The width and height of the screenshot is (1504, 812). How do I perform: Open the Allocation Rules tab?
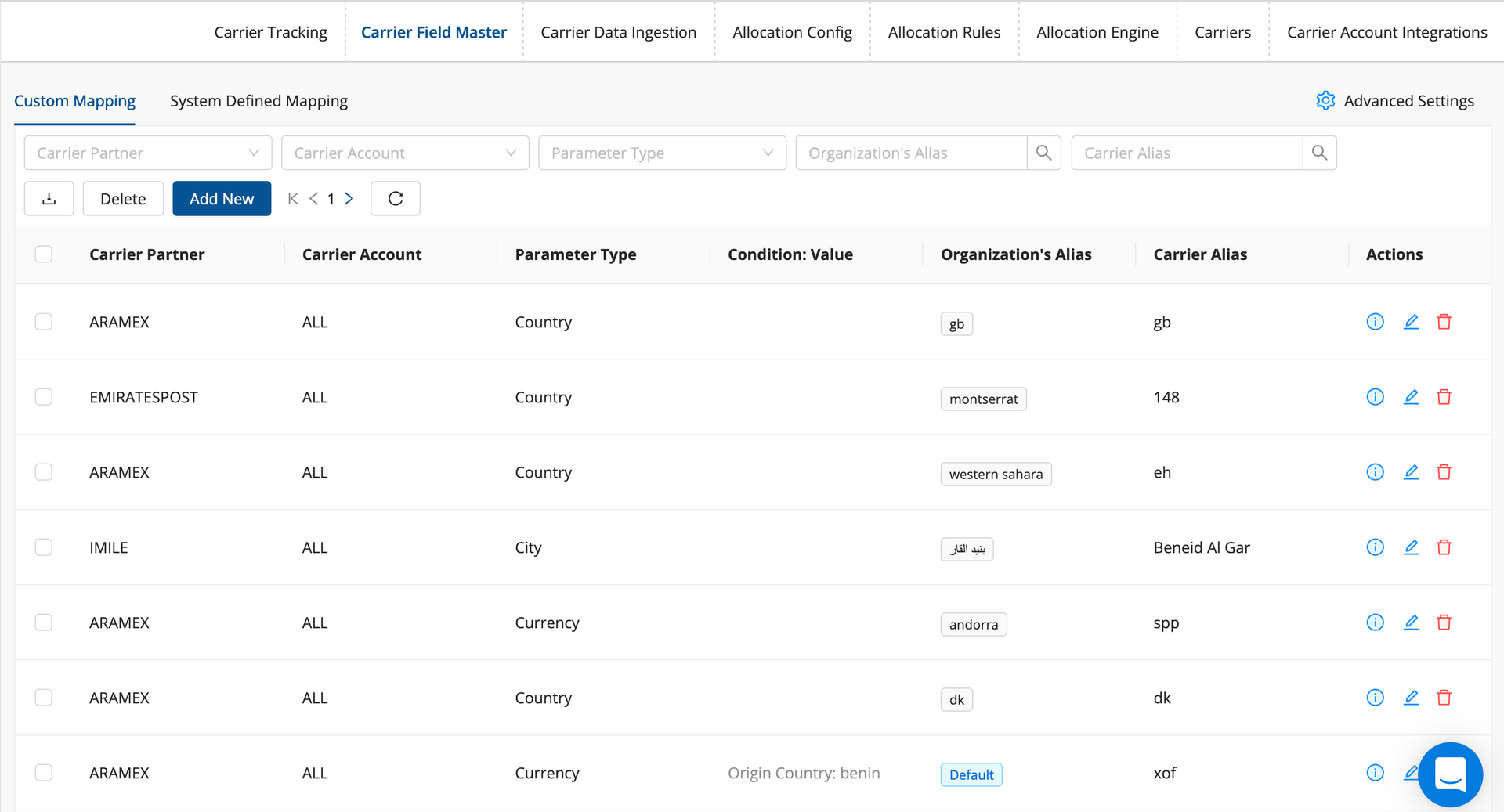pyautogui.click(x=944, y=32)
